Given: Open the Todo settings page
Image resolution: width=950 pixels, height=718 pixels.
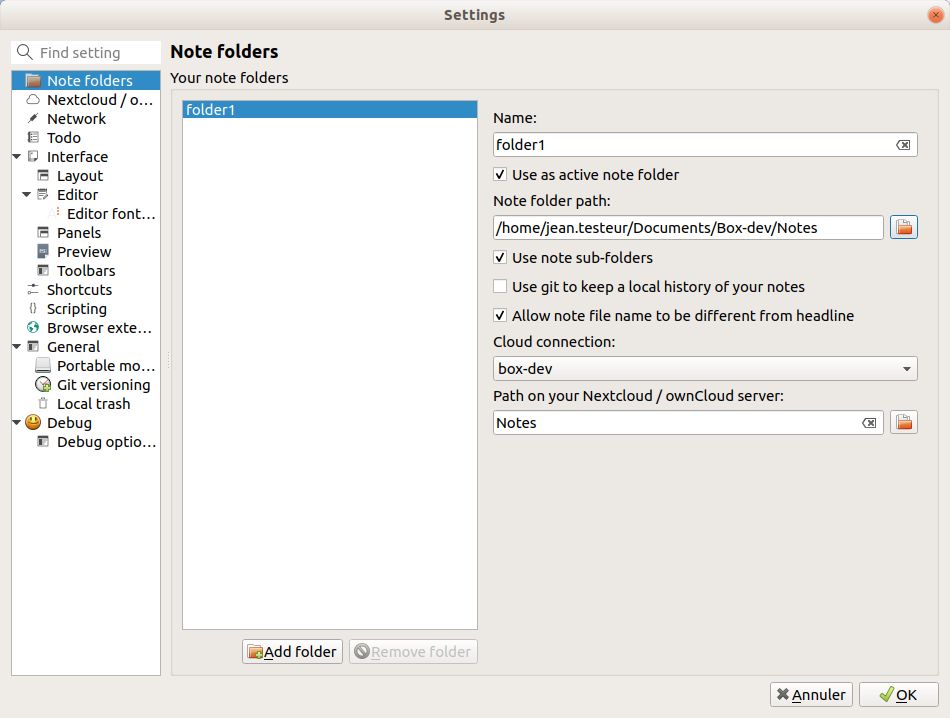Looking at the screenshot, I should pyautogui.click(x=66, y=137).
